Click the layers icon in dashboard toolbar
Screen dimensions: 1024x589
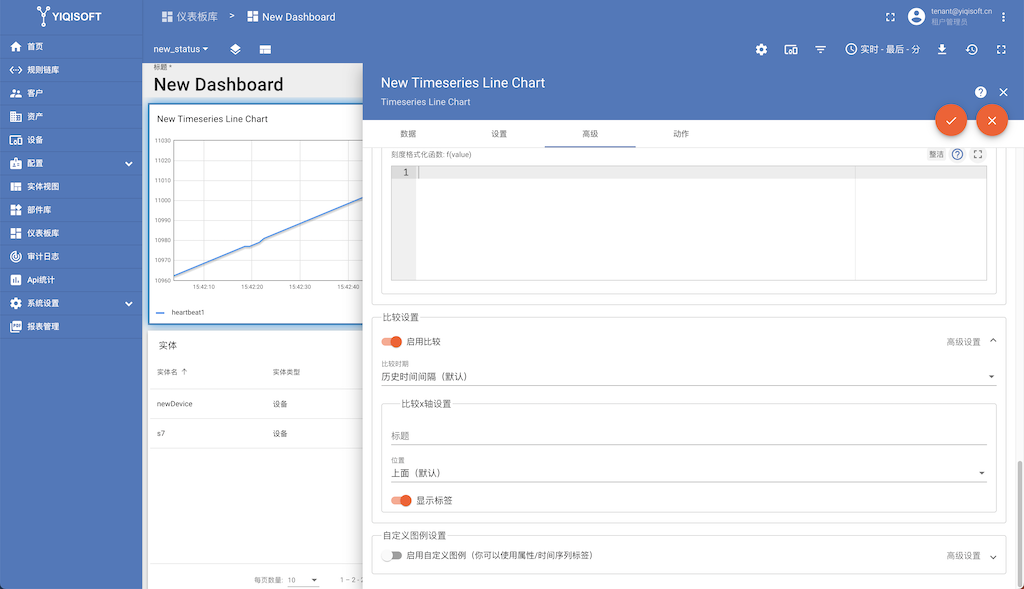point(235,50)
